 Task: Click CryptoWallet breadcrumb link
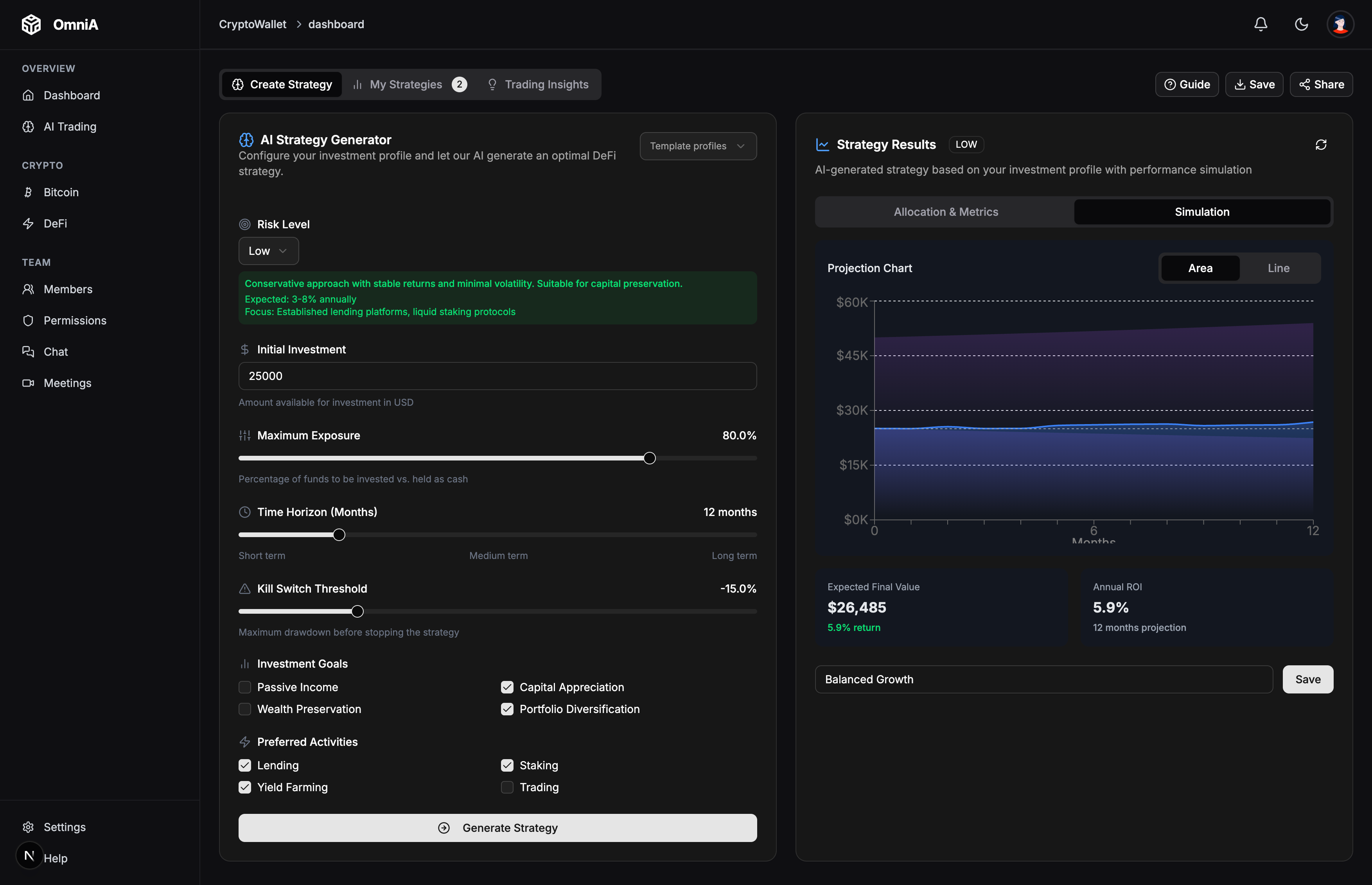coord(252,24)
